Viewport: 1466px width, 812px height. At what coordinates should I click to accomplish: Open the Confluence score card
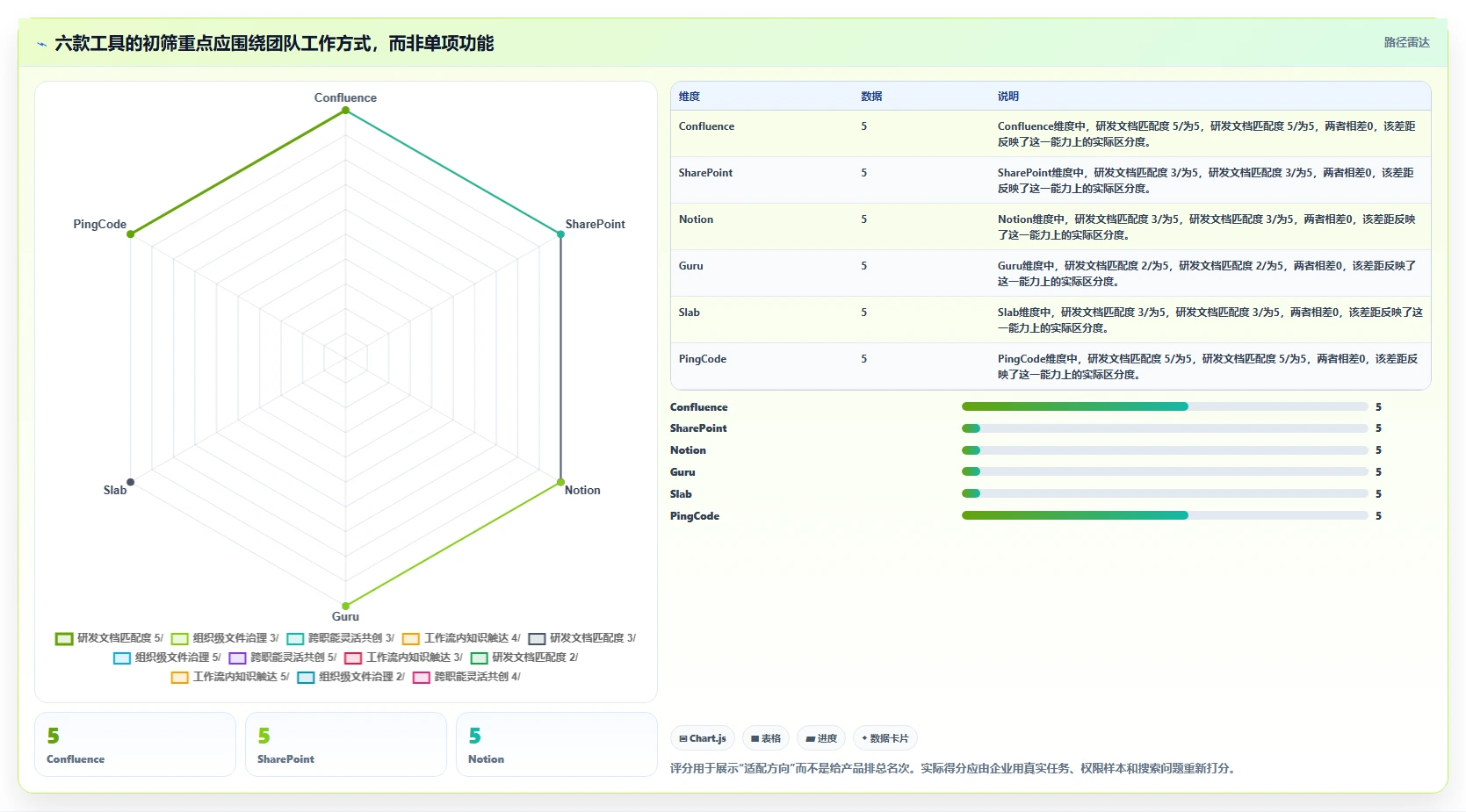(x=135, y=744)
